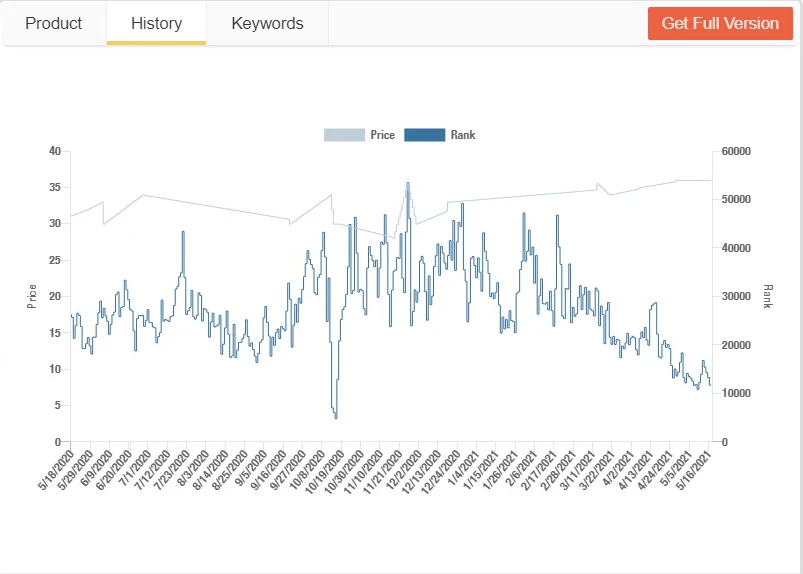Click the vertical Price axis title
Screen dimensions: 803x574
click(x=32, y=296)
